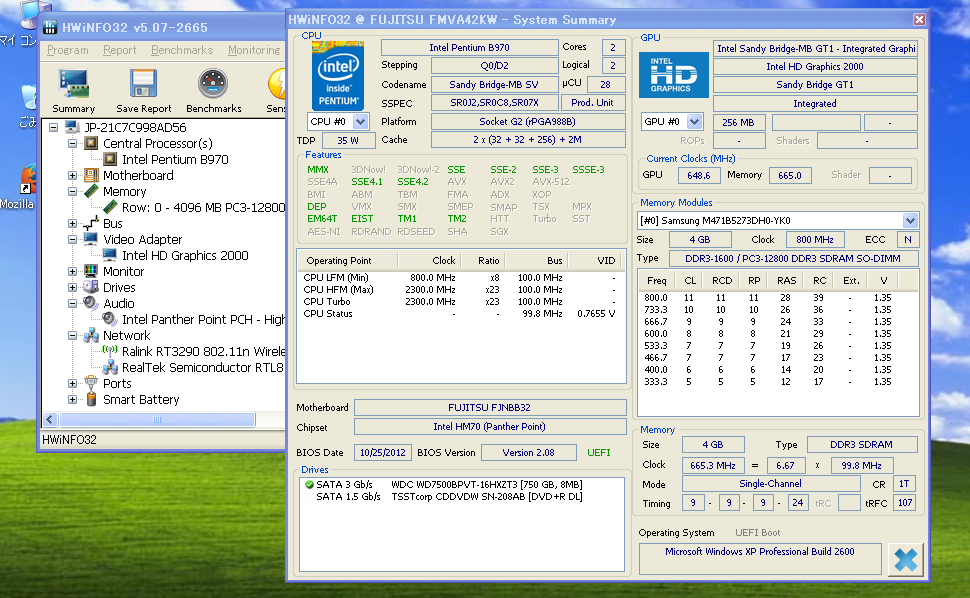Image resolution: width=970 pixels, height=598 pixels.
Task: Collapse the Network tree node
Action: [x=73, y=336]
